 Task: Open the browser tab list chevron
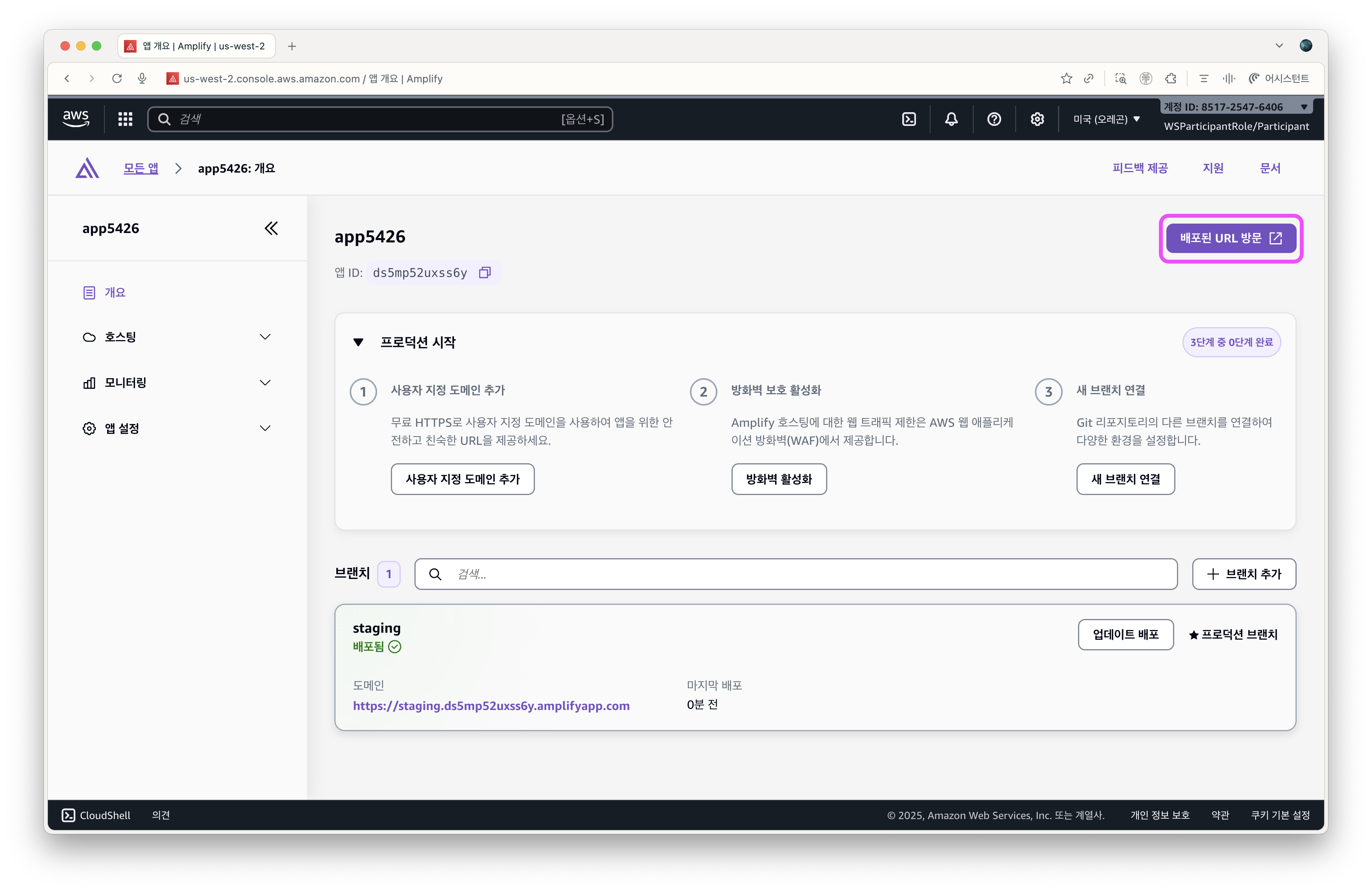click(x=1279, y=46)
